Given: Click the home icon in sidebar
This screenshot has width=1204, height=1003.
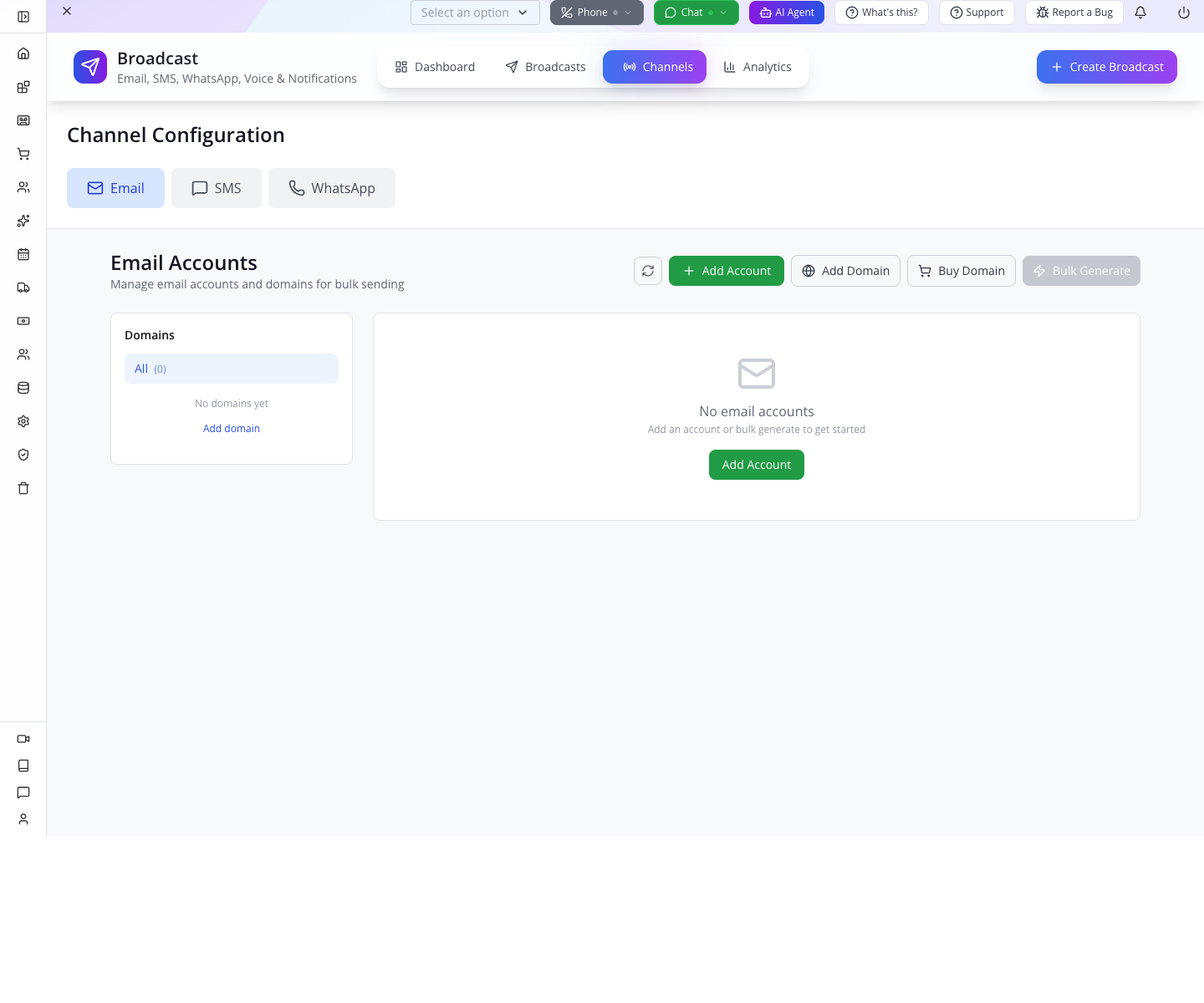Looking at the screenshot, I should (23, 53).
